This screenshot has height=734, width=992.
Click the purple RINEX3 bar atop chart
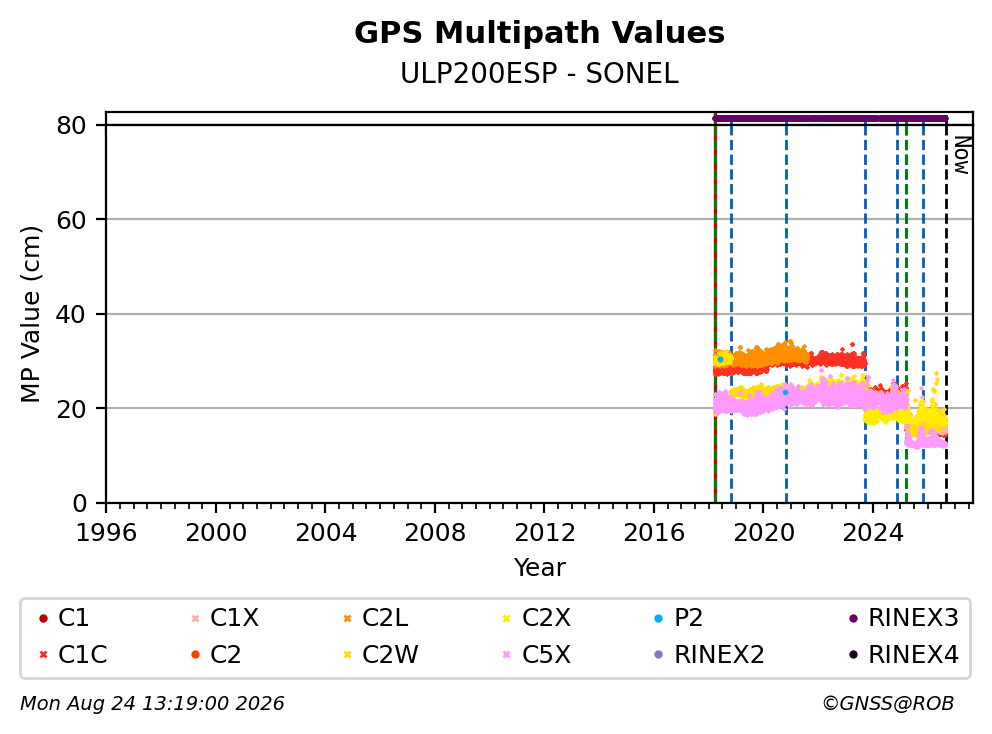click(830, 118)
